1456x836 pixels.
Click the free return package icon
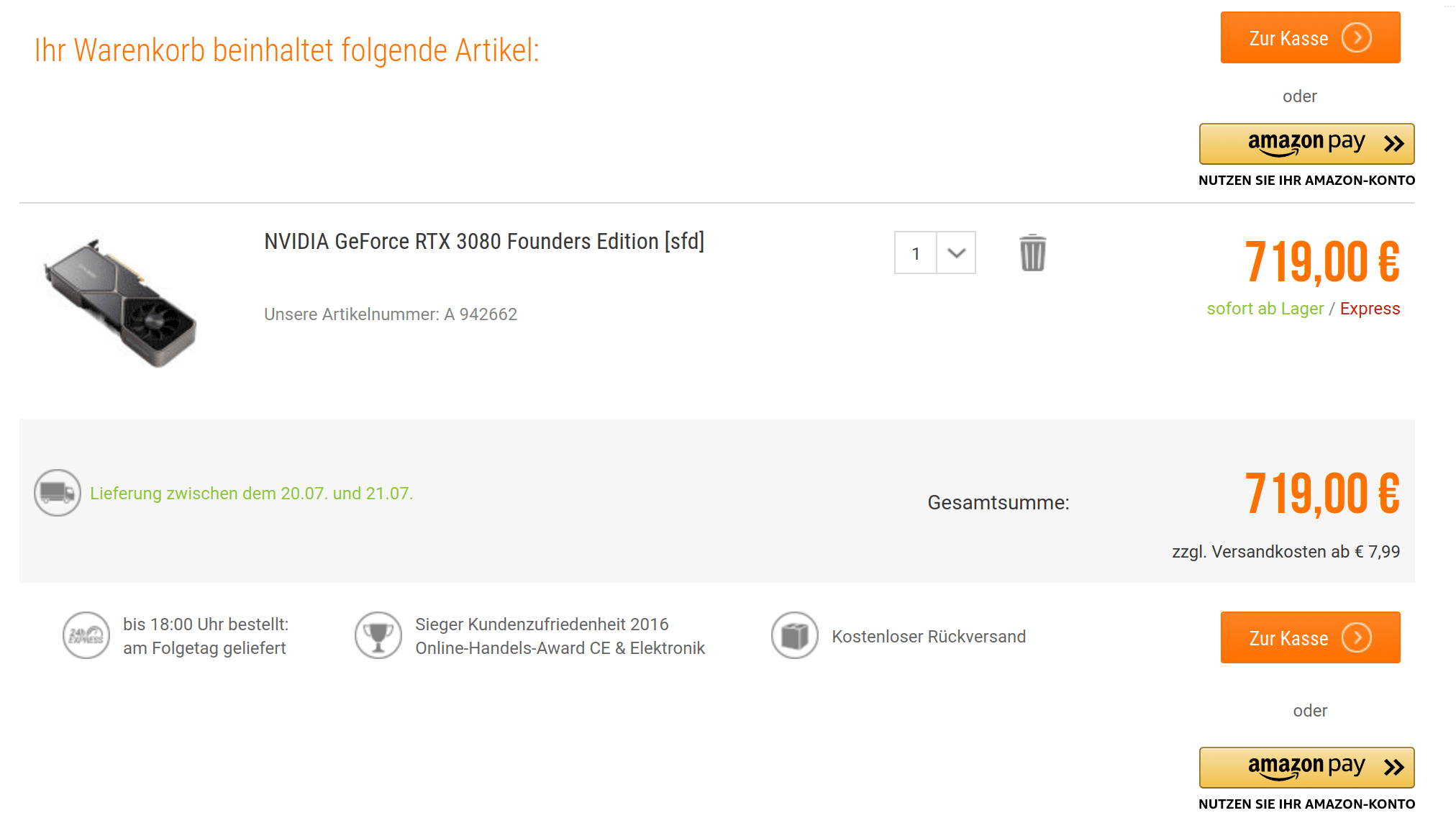[x=794, y=635]
